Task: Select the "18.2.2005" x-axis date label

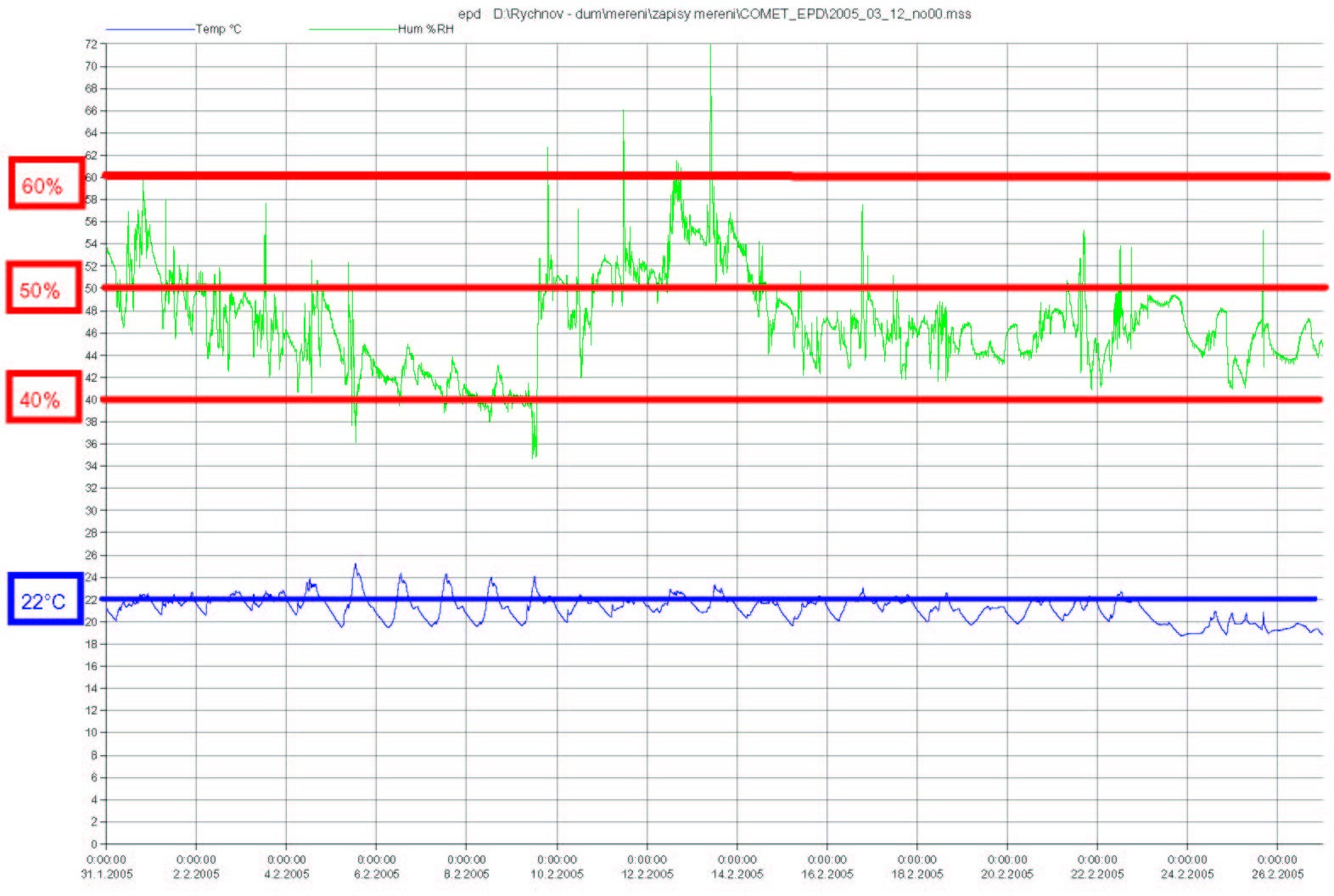Action: [917, 874]
